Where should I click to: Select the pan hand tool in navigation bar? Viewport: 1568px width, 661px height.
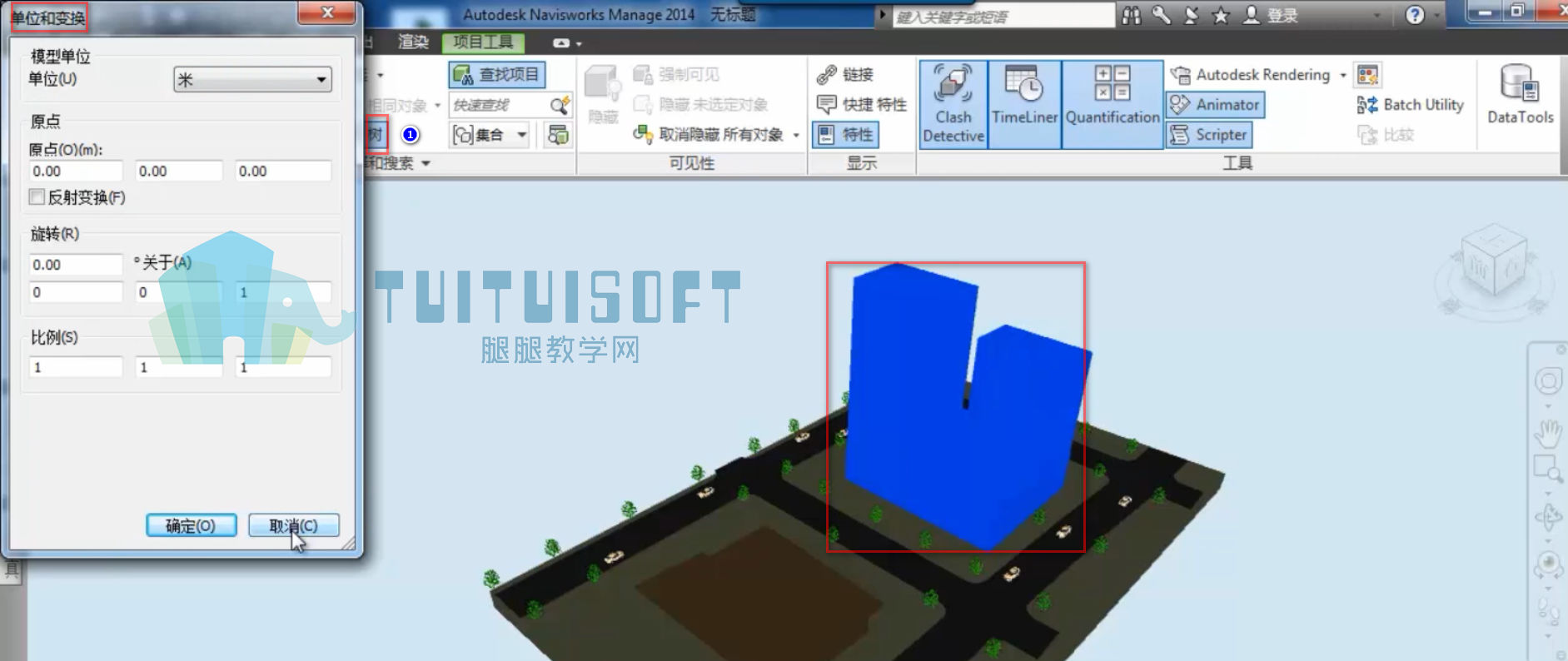1548,433
